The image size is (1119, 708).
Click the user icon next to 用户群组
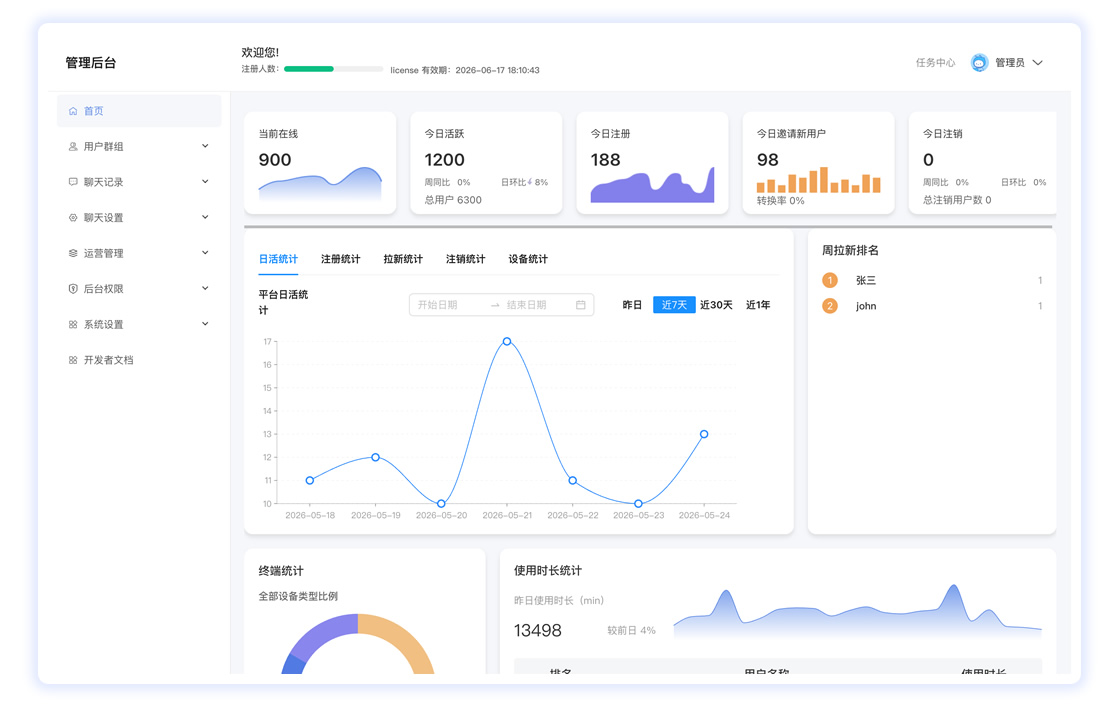pyautogui.click(x=73, y=146)
